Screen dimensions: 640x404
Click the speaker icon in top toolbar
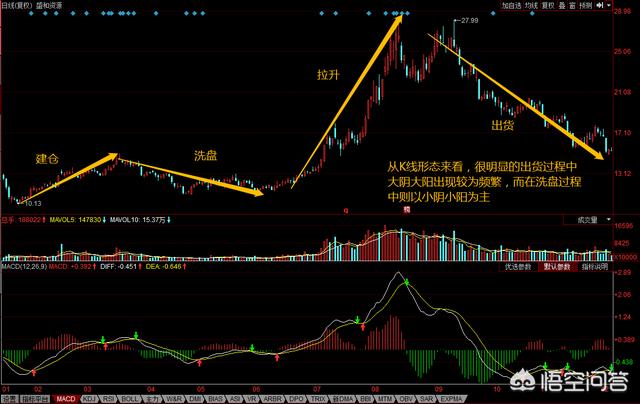(x=600, y=5)
